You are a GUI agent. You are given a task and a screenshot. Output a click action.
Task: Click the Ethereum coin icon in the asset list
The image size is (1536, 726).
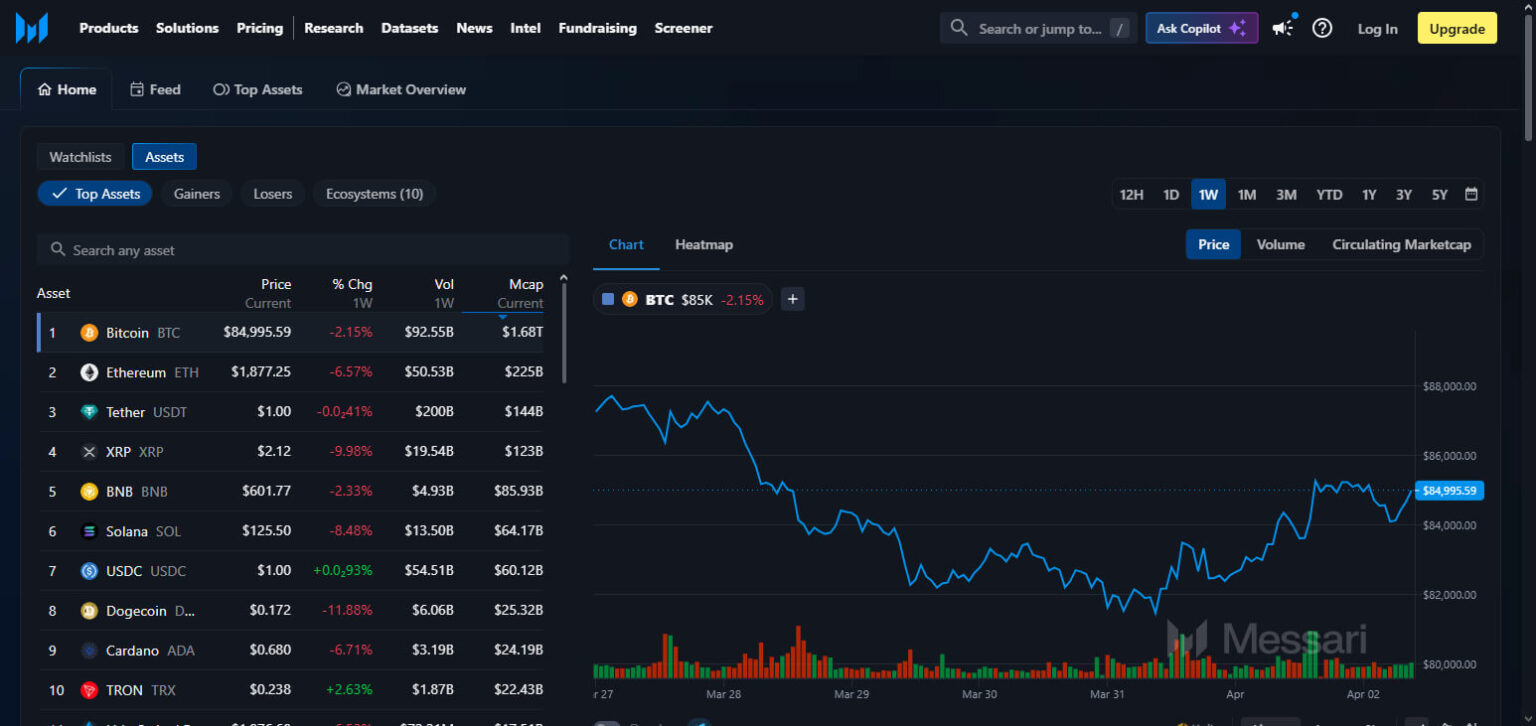(x=88, y=372)
